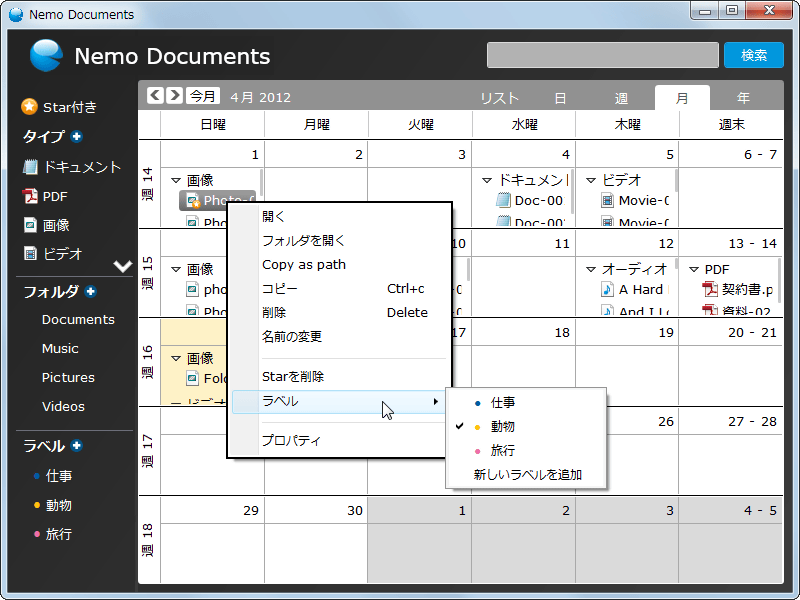This screenshot has width=800, height=600.
Task: Click the Nemo Documents globe logo
Action: coord(46,55)
